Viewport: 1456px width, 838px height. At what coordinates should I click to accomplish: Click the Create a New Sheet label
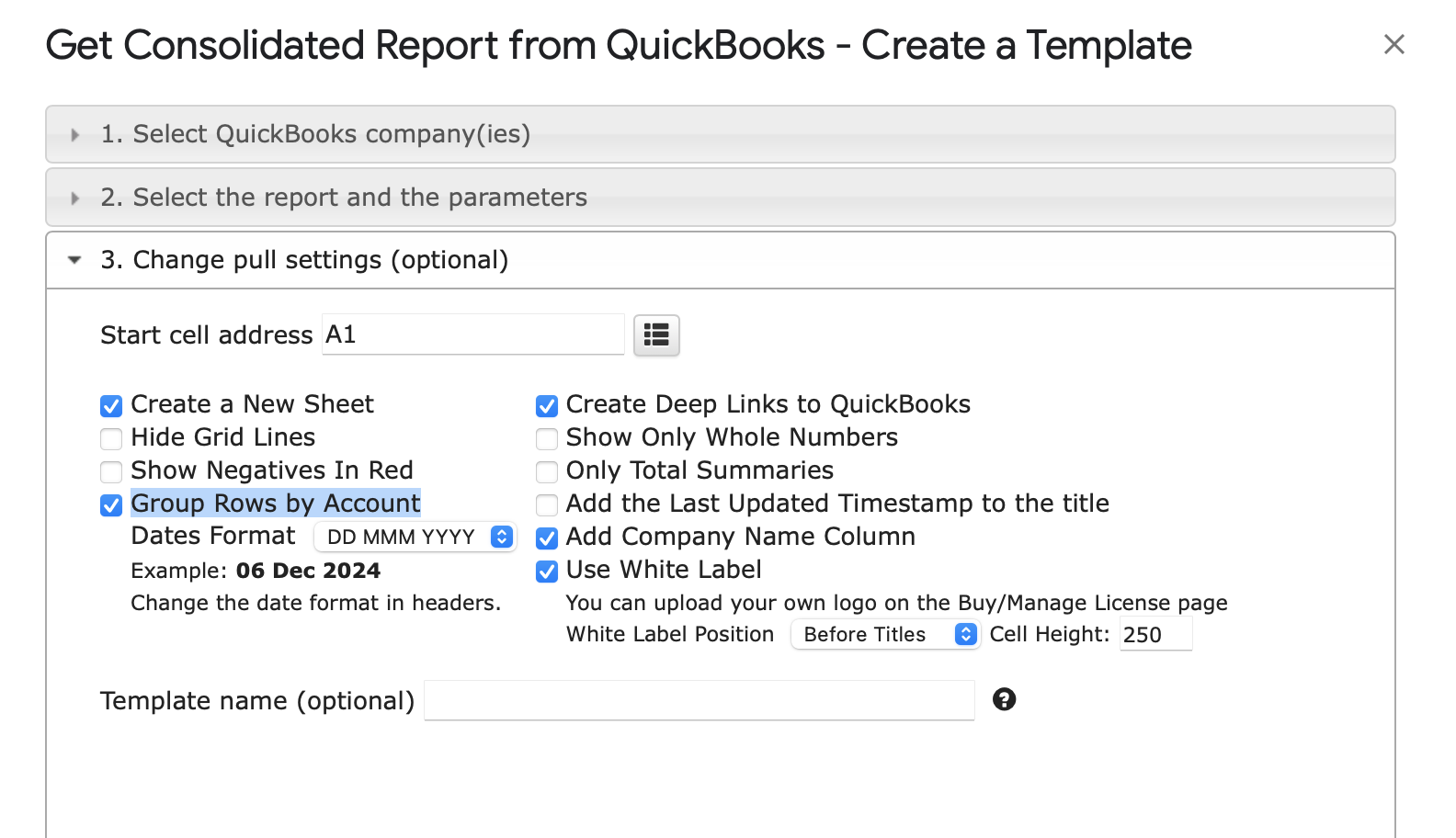253,404
